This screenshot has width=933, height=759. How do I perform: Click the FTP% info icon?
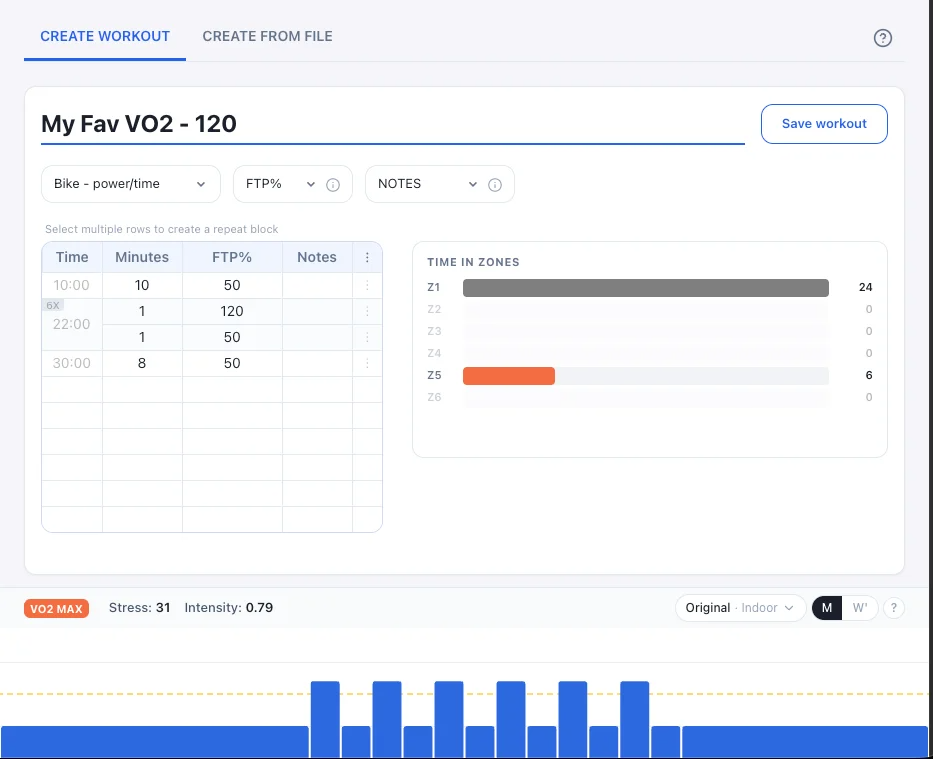(333, 183)
